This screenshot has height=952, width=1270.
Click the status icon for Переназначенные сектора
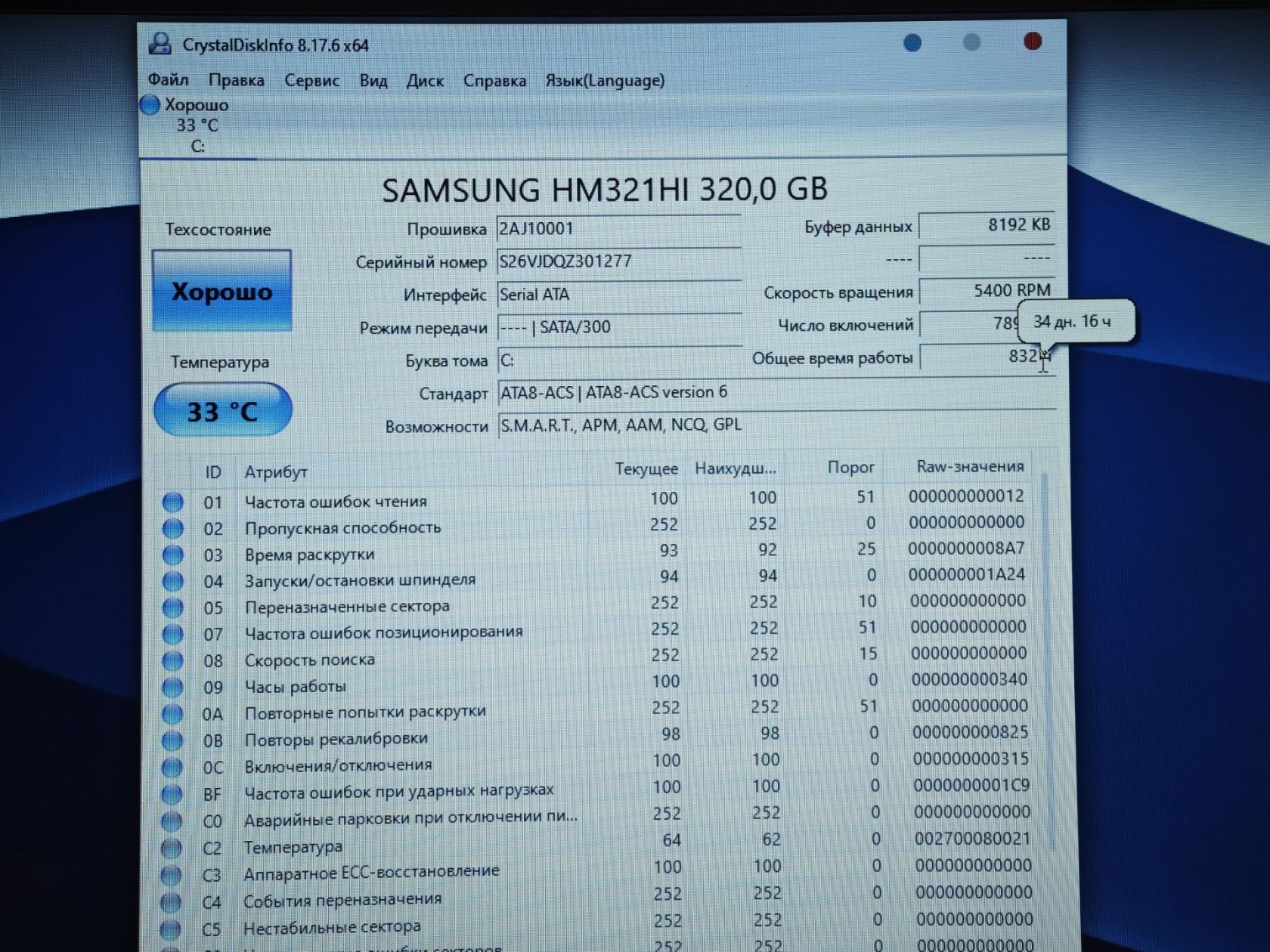173,607
